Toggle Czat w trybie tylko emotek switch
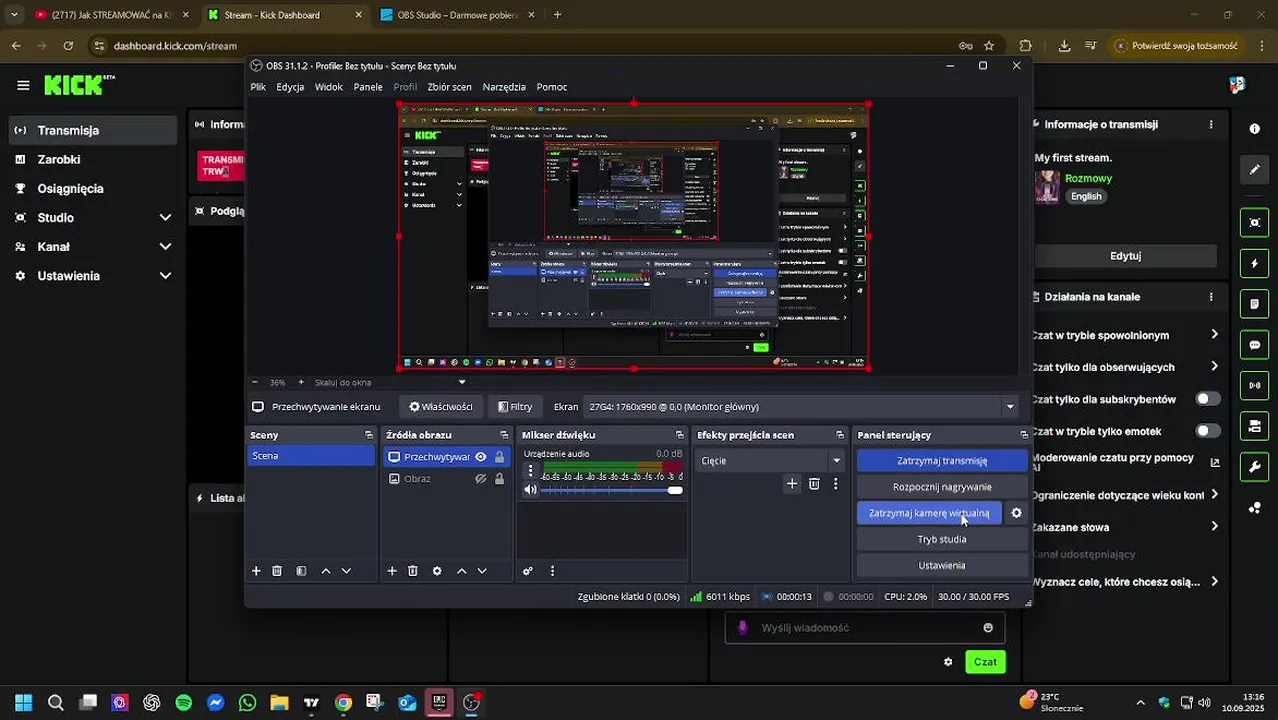Image resolution: width=1278 pixels, height=720 pixels. point(1208,431)
